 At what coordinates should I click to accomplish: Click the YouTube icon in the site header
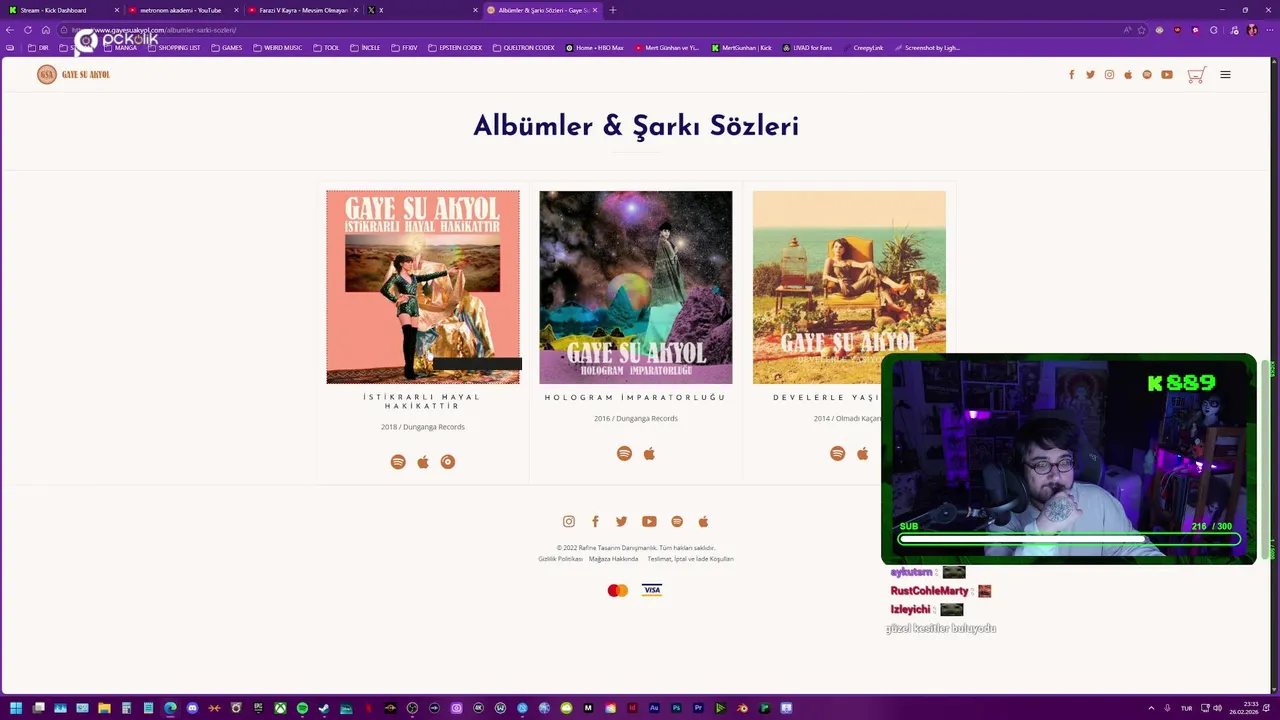(1167, 75)
